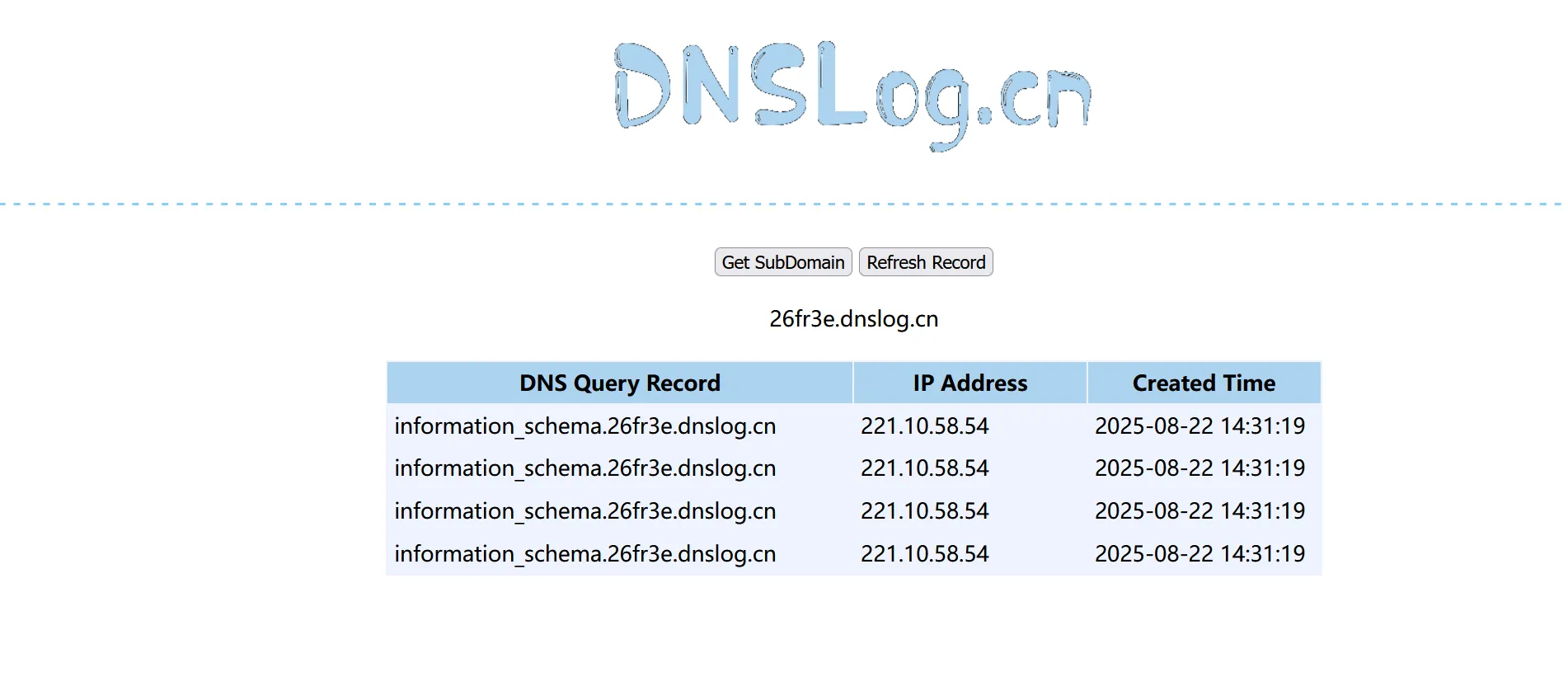The height and width of the screenshot is (677, 1568).
Task: Click the IP address in the third row
Action: [x=924, y=511]
